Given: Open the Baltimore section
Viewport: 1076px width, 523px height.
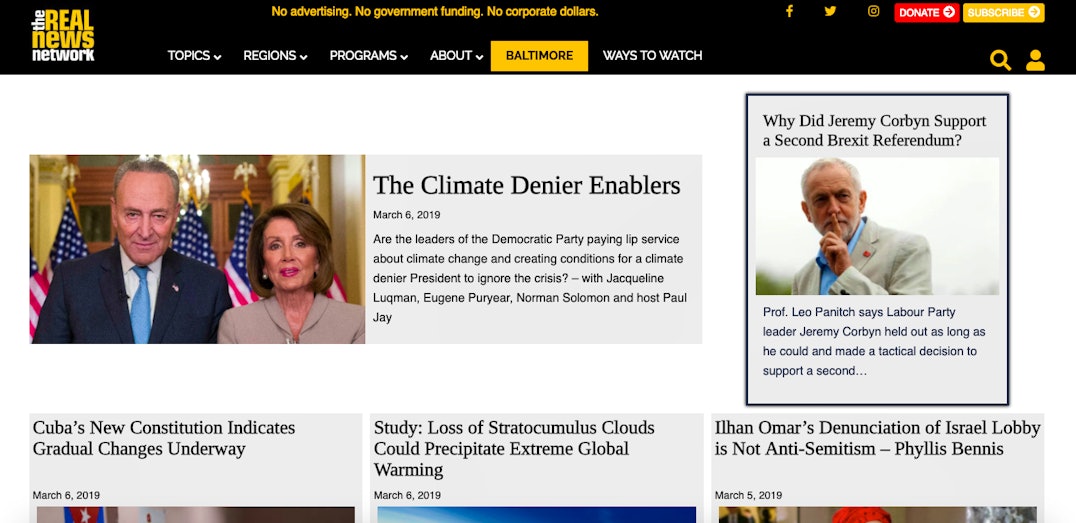Looking at the screenshot, I should [539, 56].
